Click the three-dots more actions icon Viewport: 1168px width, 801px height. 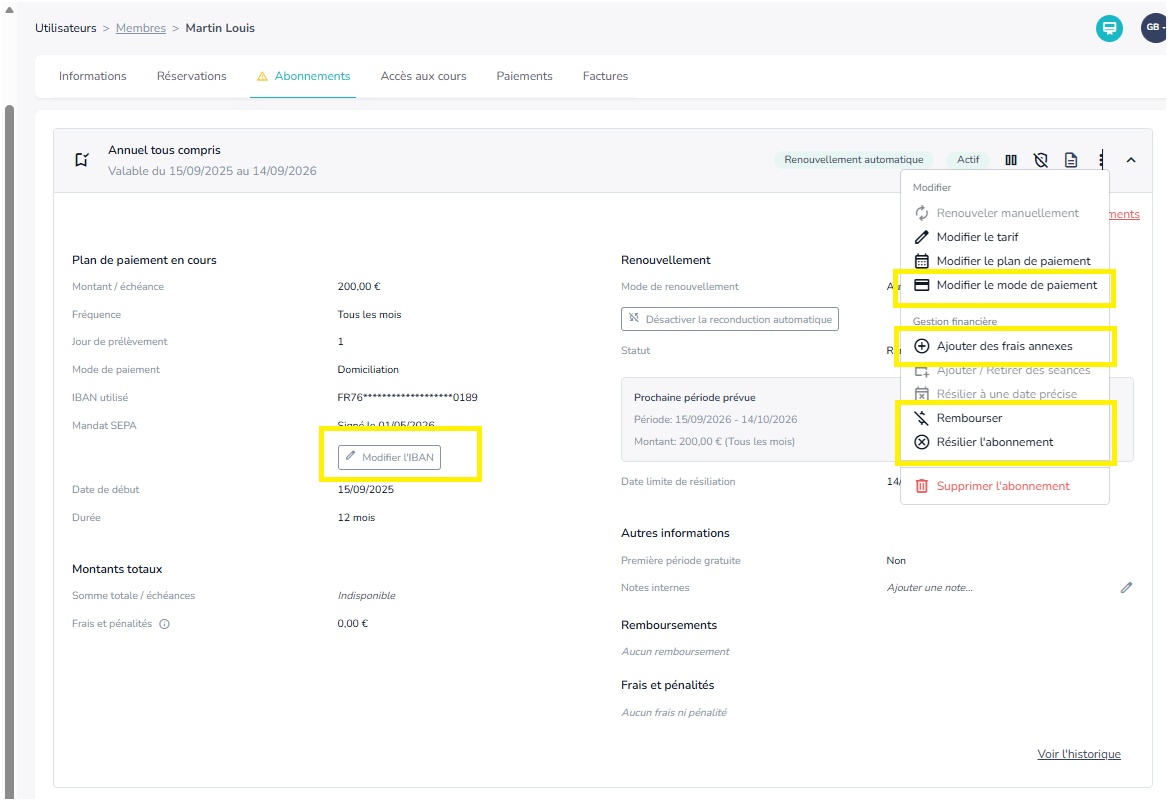click(1101, 159)
